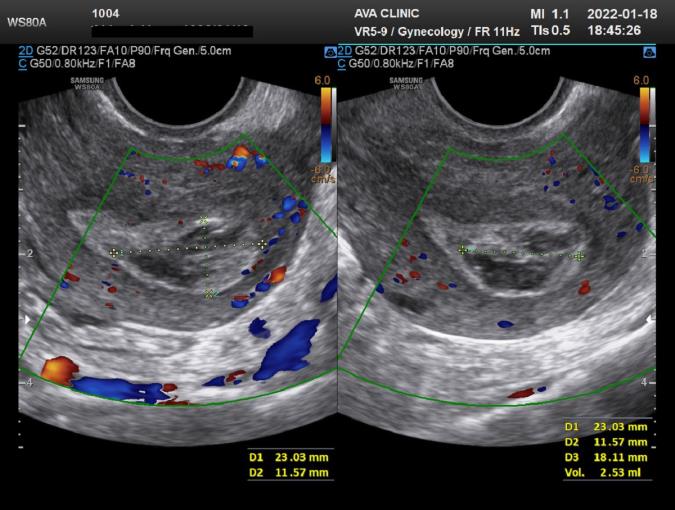Select the C color mode label on left pane
675x510 pixels.
pos(22,64)
